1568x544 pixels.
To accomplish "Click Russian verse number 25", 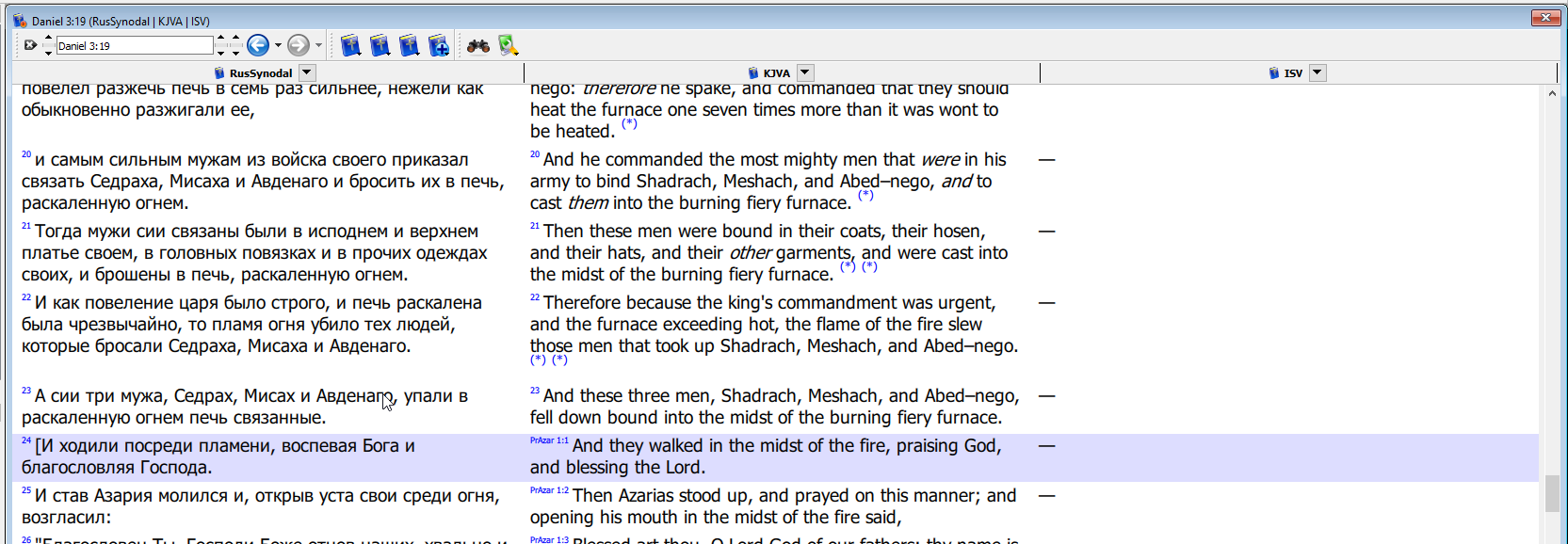I will (x=26, y=490).
